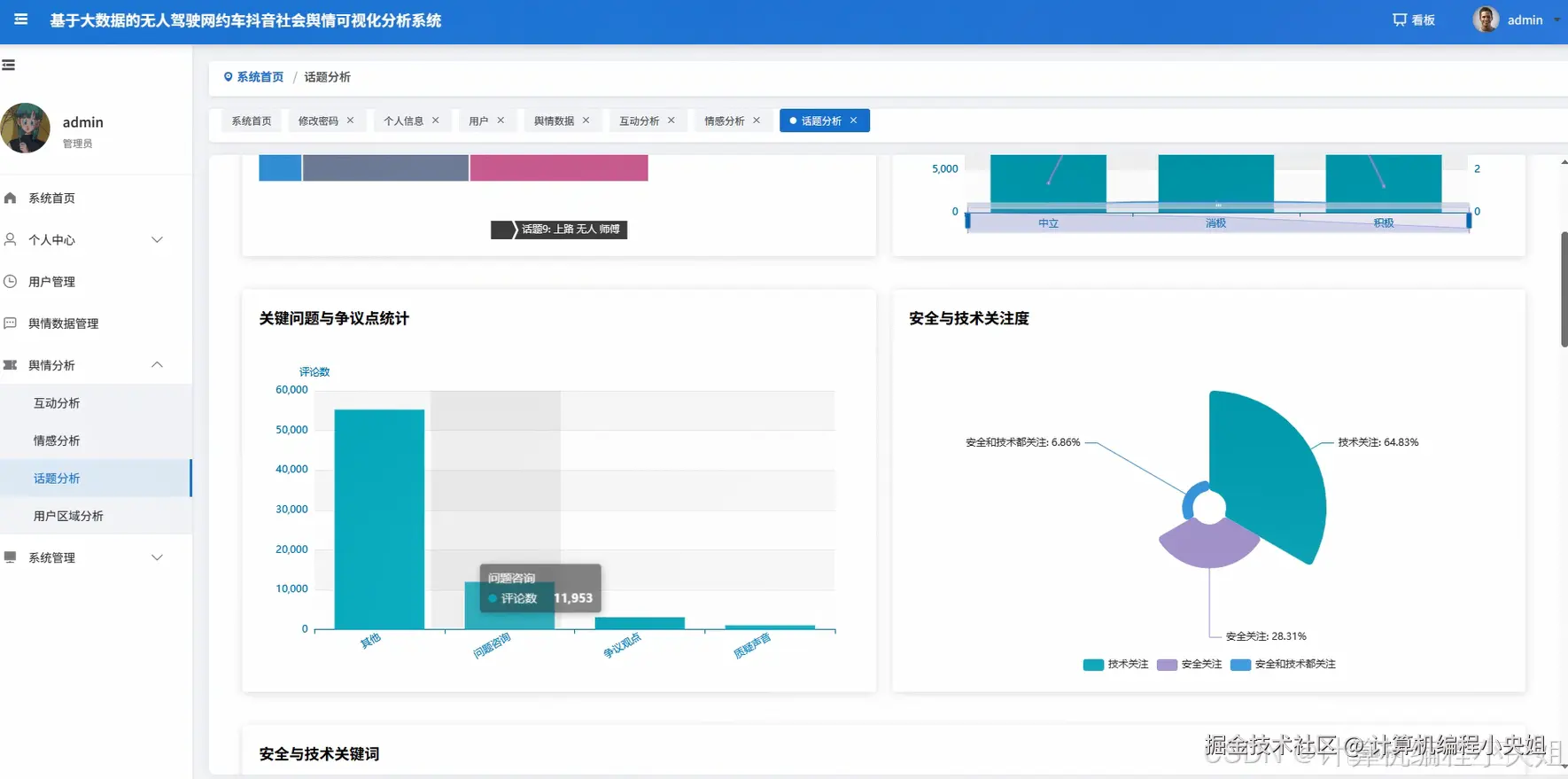Toggle 技术关注 legend swatch

click(x=1093, y=665)
